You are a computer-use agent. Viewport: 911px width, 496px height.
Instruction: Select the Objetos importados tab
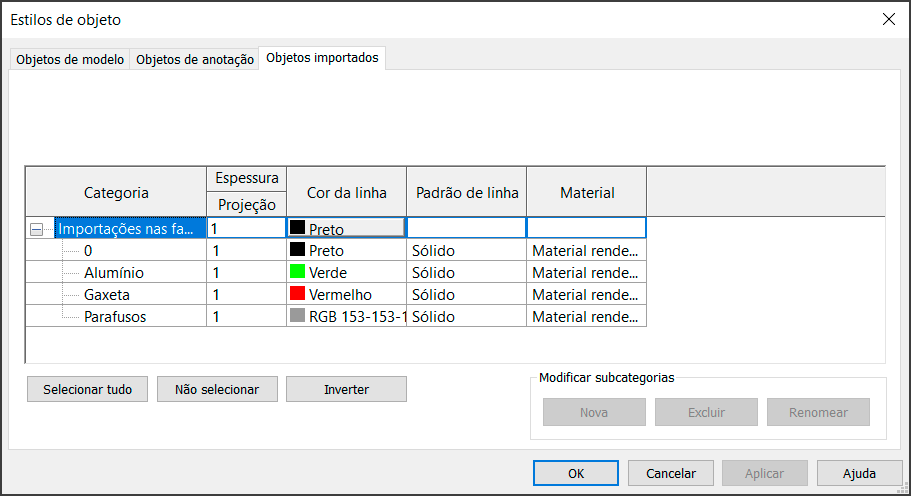click(322, 58)
